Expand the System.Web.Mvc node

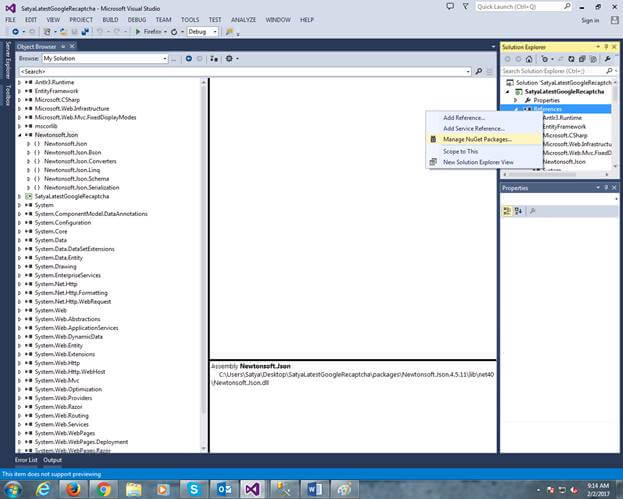tap(19, 381)
